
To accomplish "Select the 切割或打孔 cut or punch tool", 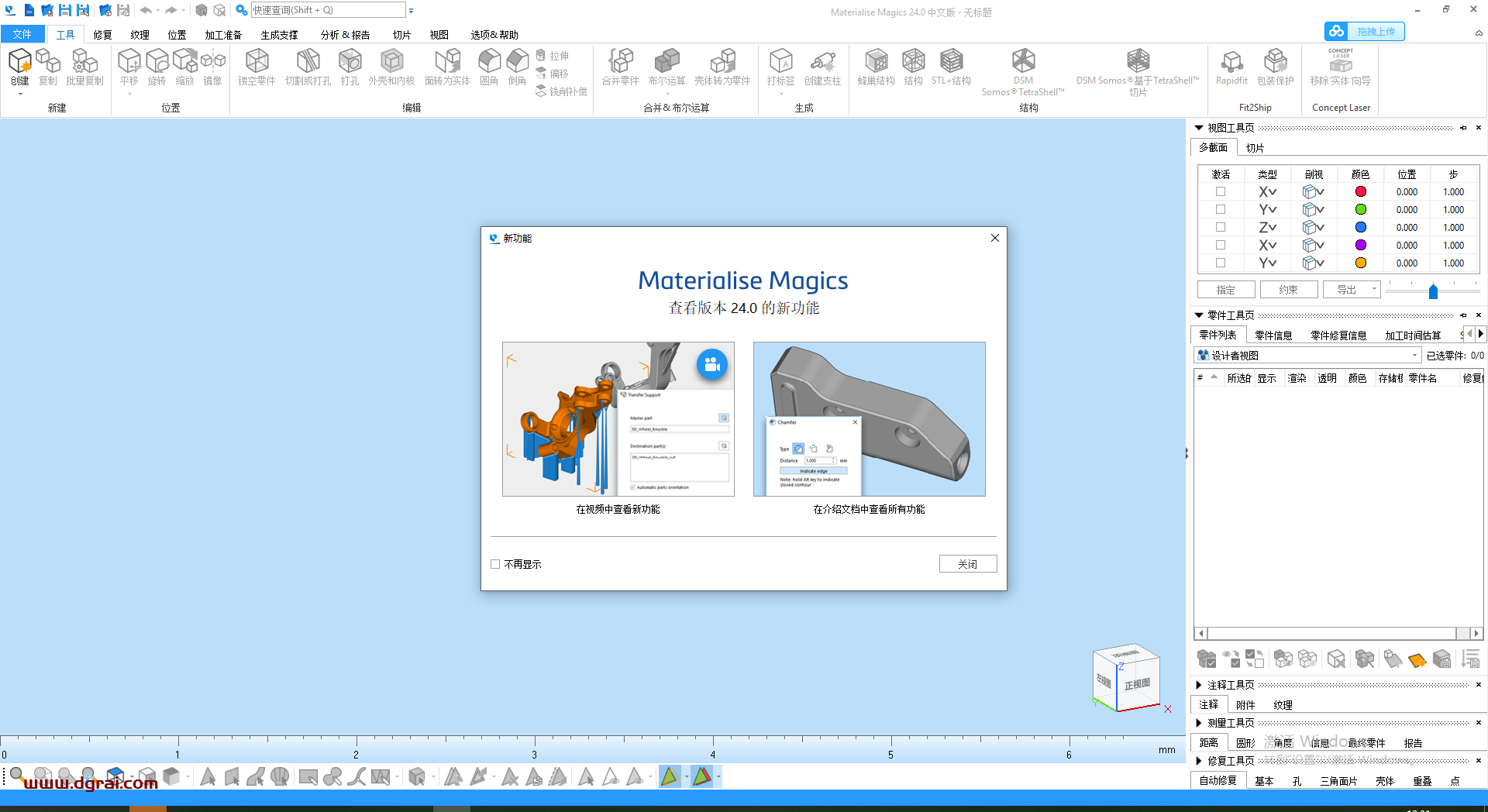I will [308, 67].
